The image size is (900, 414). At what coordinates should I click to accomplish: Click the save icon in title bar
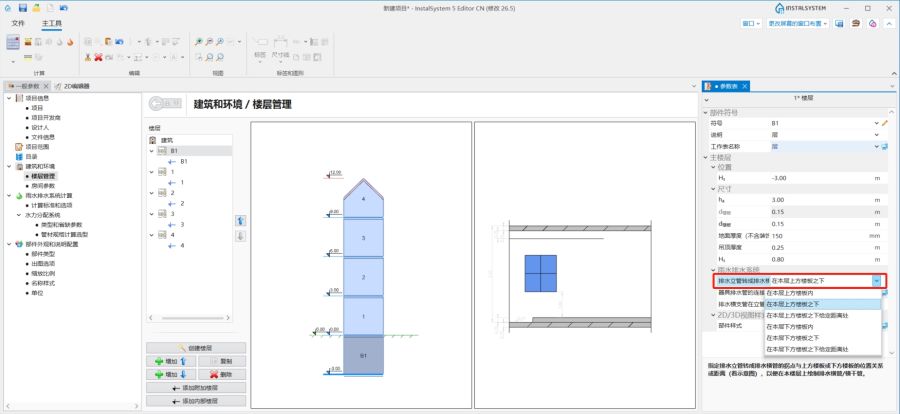pos(22,7)
